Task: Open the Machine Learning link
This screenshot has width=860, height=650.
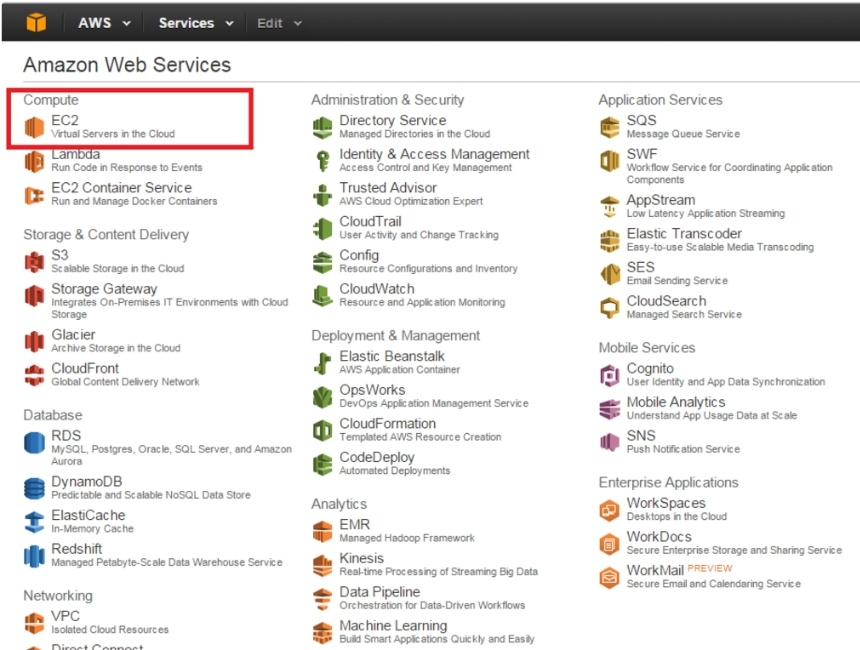Action: [393, 626]
